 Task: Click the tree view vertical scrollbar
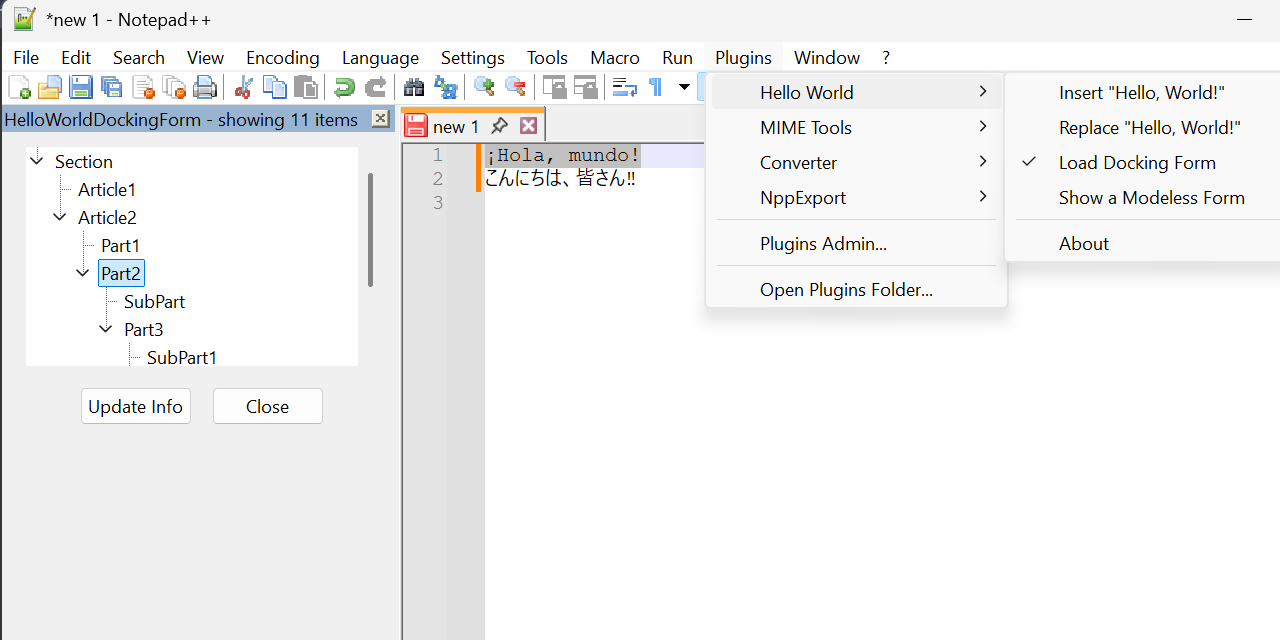click(370, 230)
